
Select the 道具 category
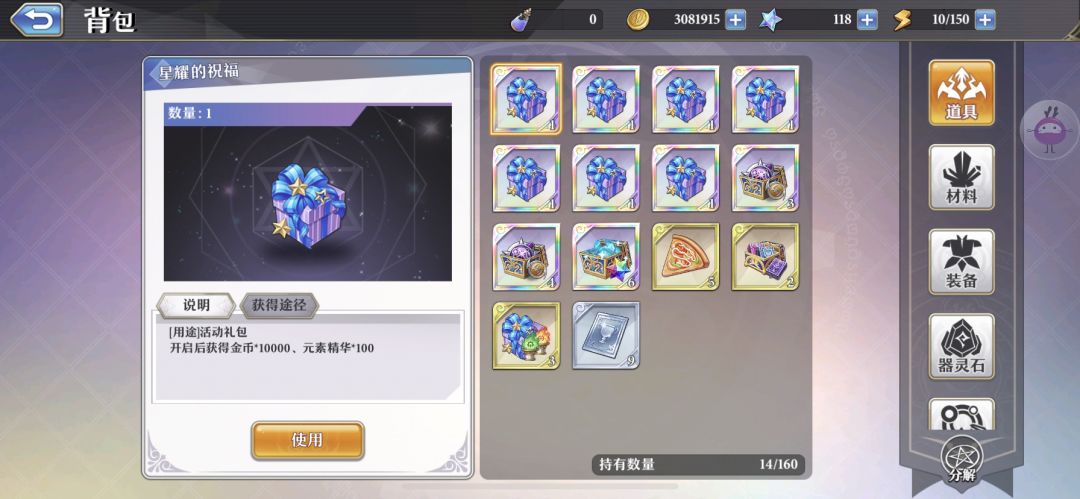point(961,92)
